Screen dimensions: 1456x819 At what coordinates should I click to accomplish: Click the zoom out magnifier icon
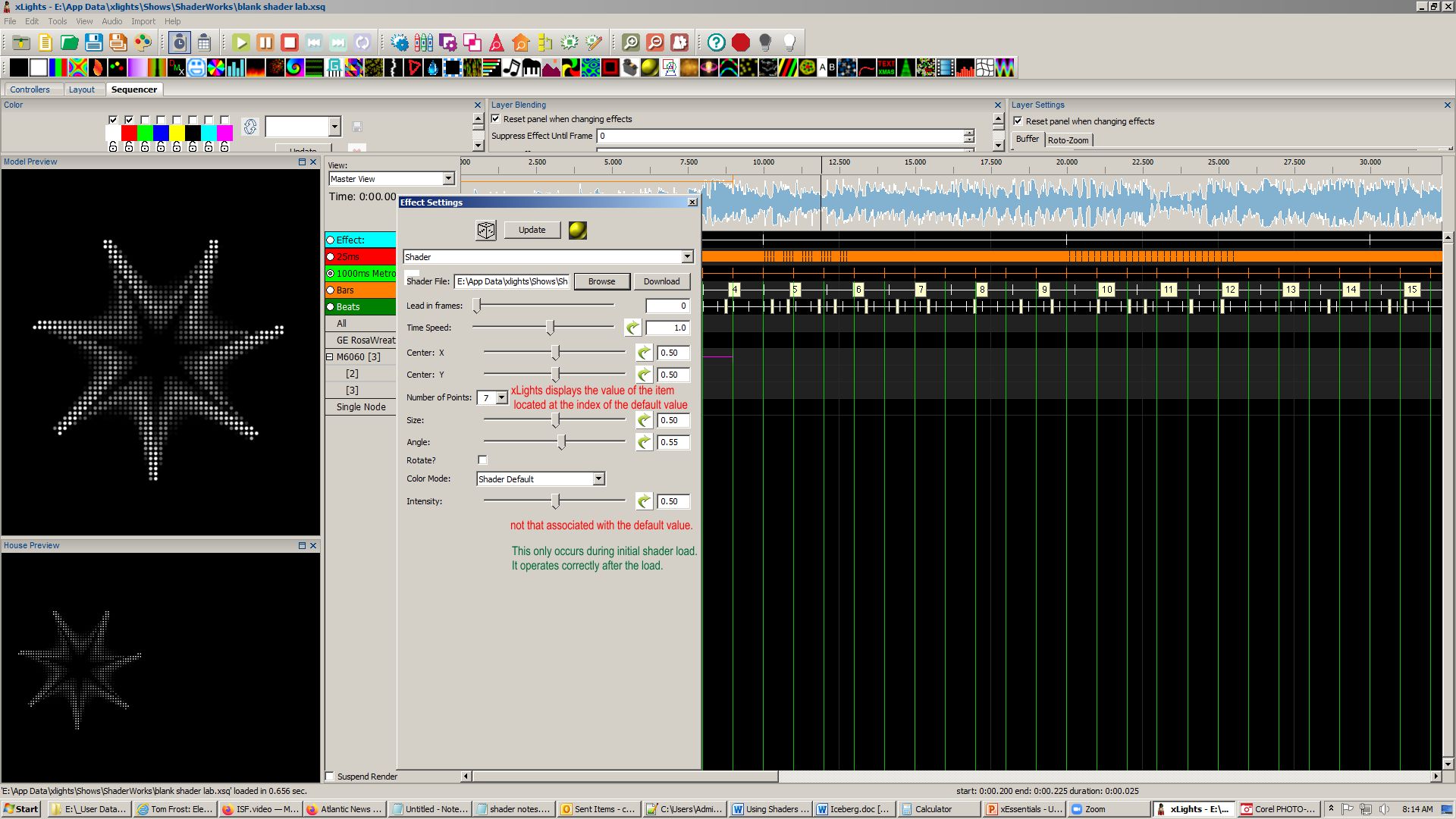655,42
